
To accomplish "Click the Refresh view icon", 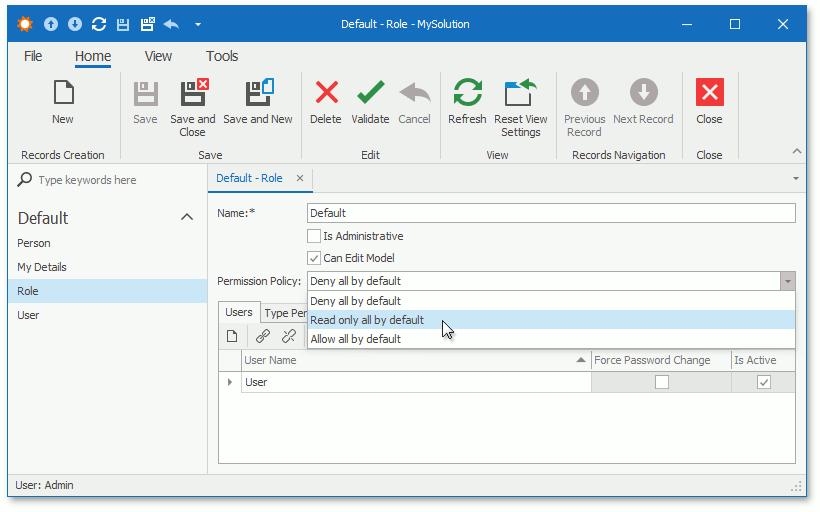I will [467, 94].
